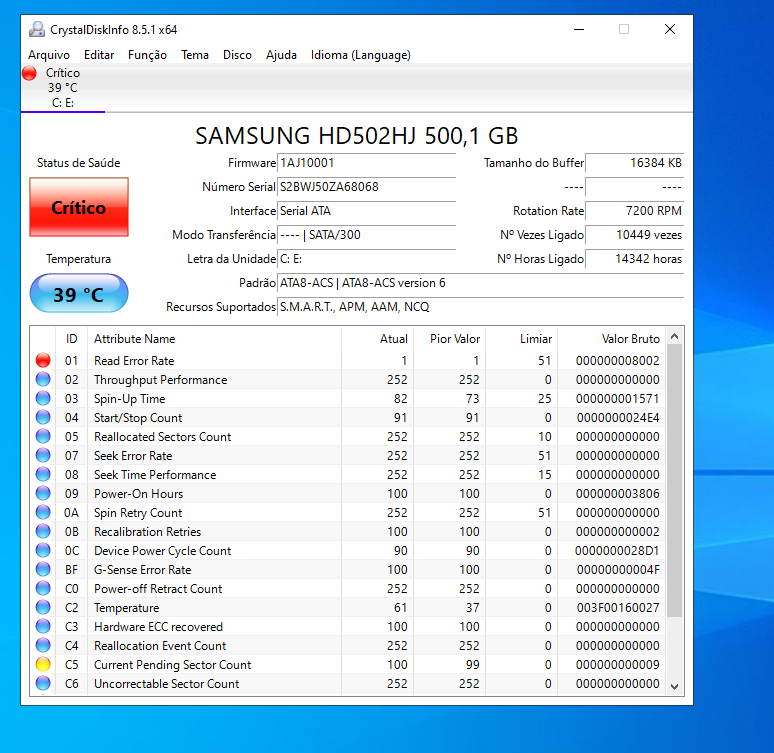Close the CrystalDiskInfo window

[670, 30]
